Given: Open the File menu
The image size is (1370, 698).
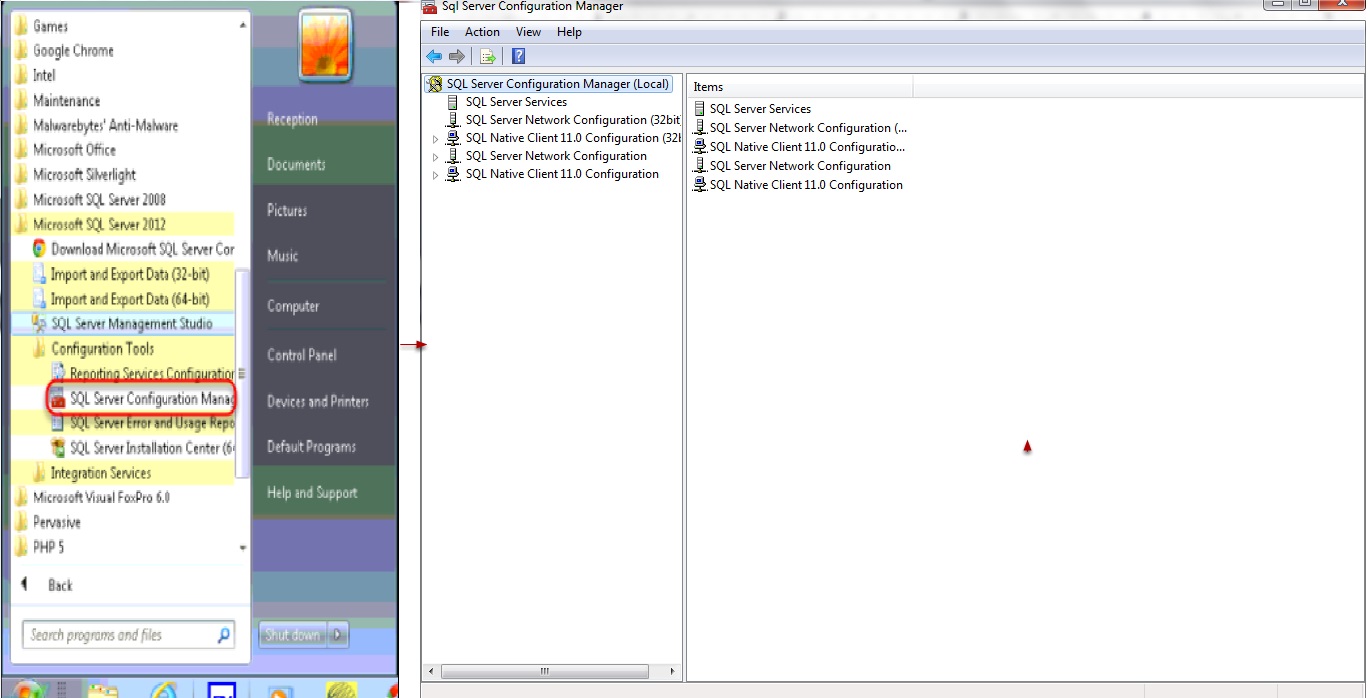Looking at the screenshot, I should tap(440, 32).
